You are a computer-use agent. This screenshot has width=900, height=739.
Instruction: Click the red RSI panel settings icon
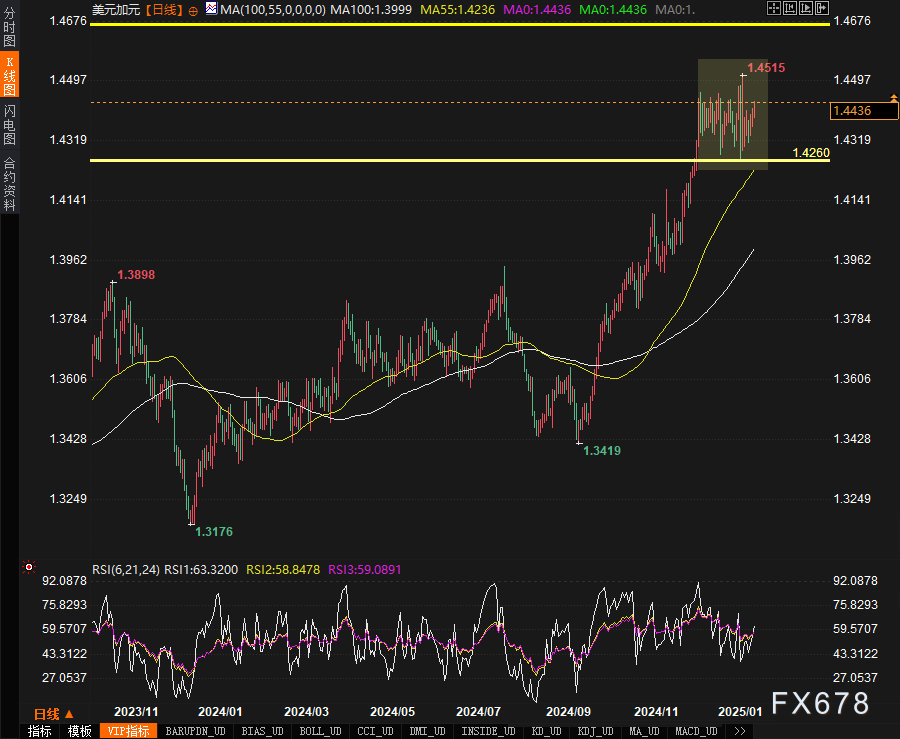[30, 568]
